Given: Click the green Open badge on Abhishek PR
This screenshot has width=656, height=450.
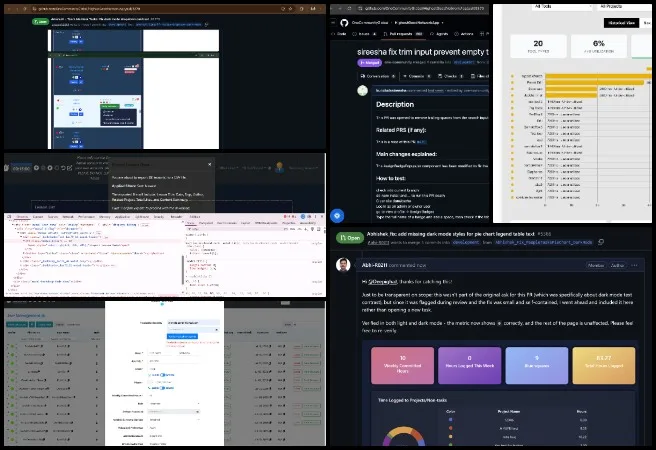Looking at the screenshot, I should tap(350, 238).
